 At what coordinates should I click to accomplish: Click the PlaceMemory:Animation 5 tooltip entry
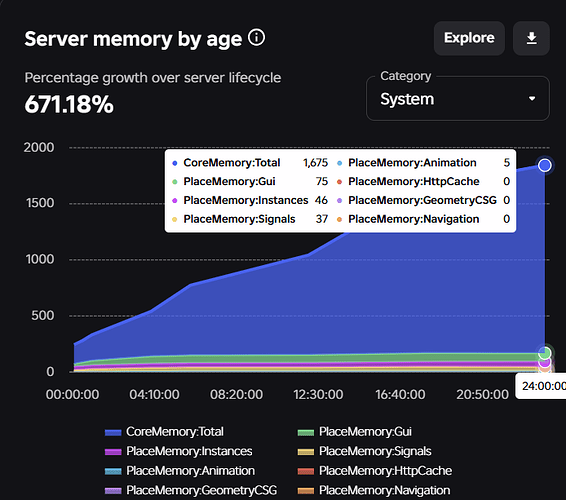point(423,163)
